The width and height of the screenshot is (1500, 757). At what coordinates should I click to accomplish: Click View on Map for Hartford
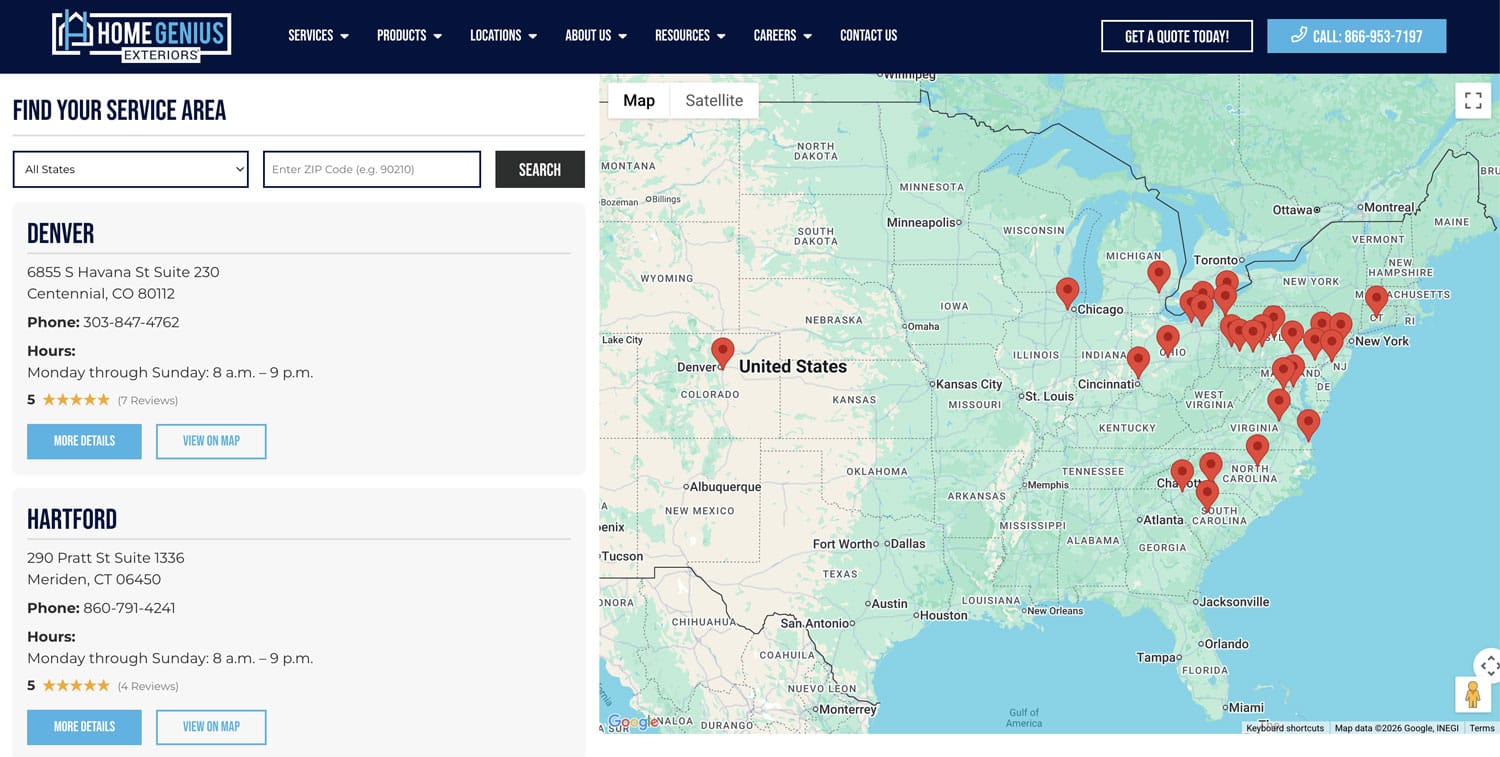pos(211,727)
